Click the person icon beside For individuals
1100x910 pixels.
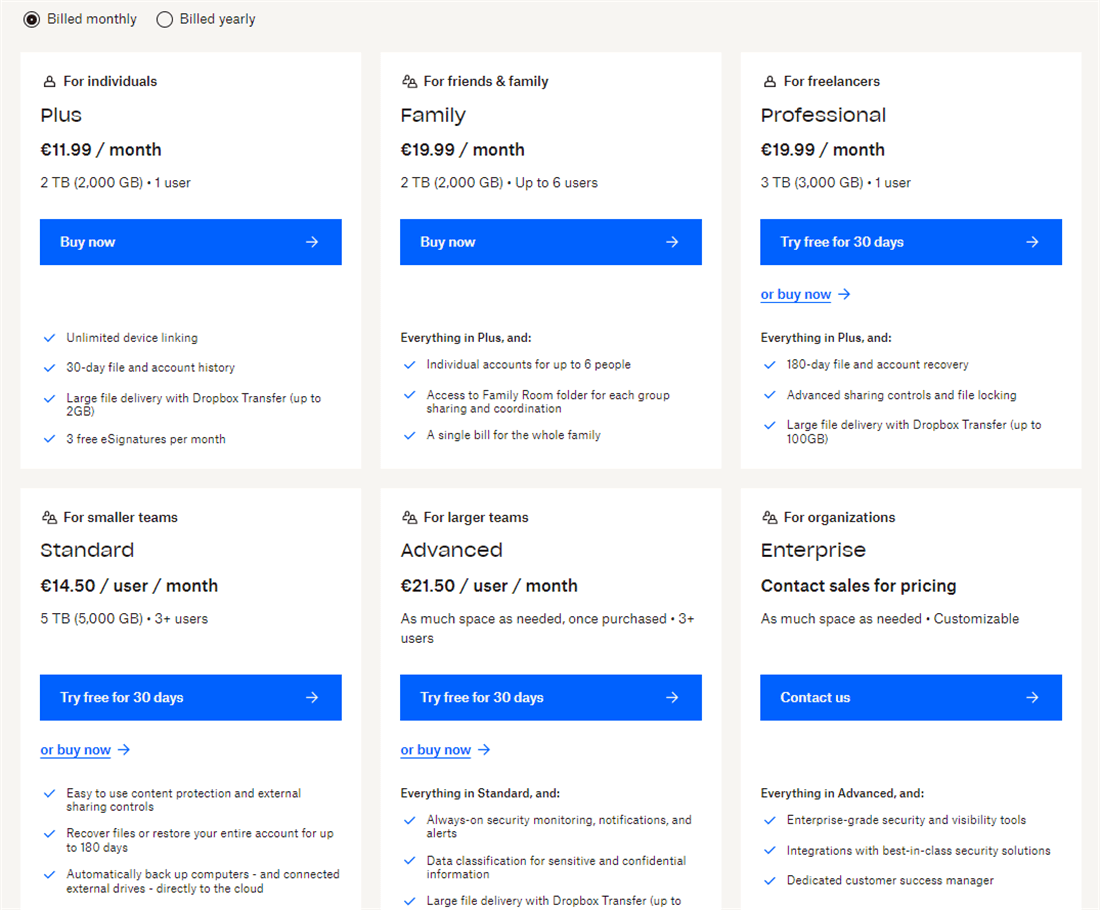coord(49,82)
